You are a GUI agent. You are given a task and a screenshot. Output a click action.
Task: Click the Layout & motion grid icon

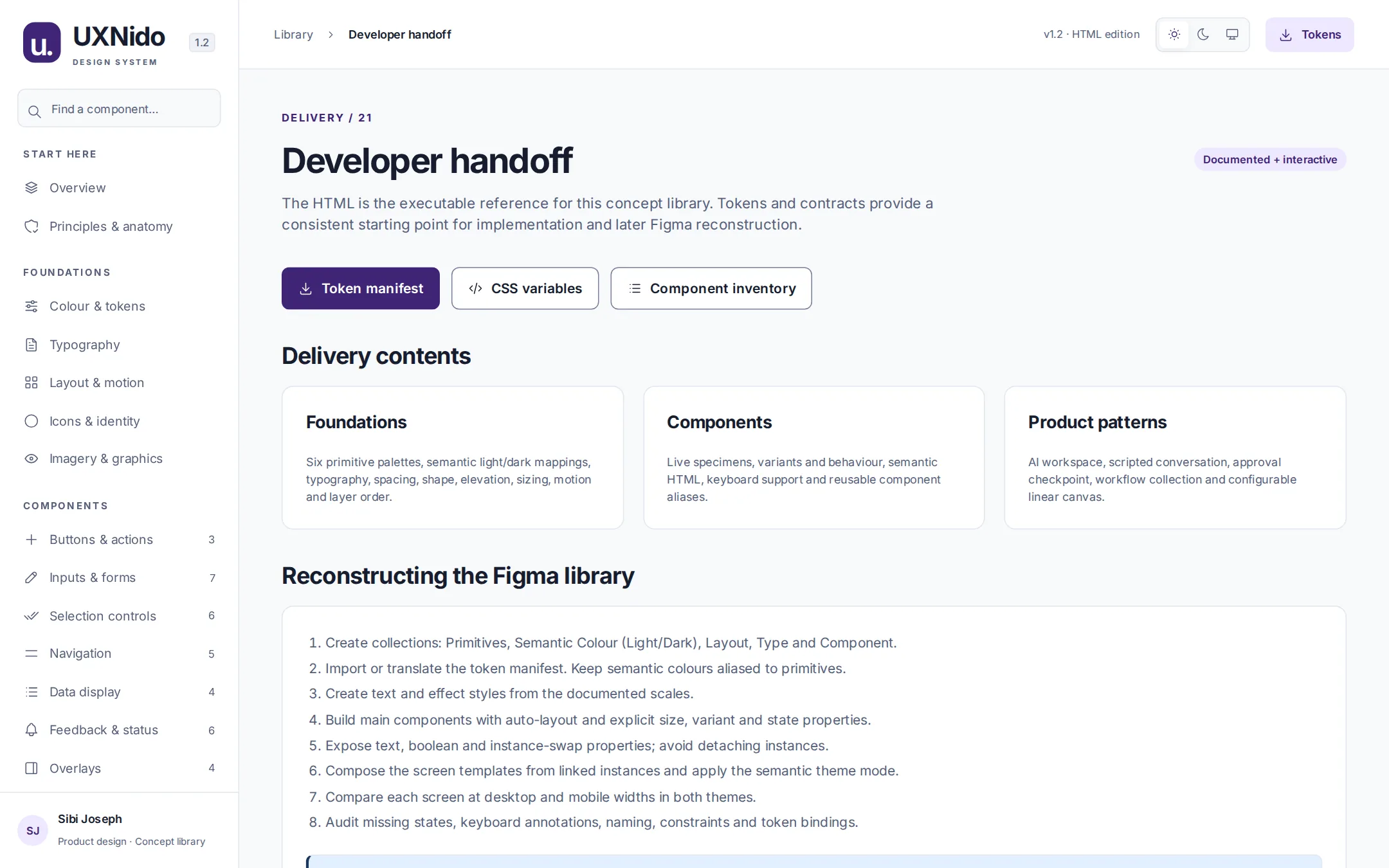32,383
